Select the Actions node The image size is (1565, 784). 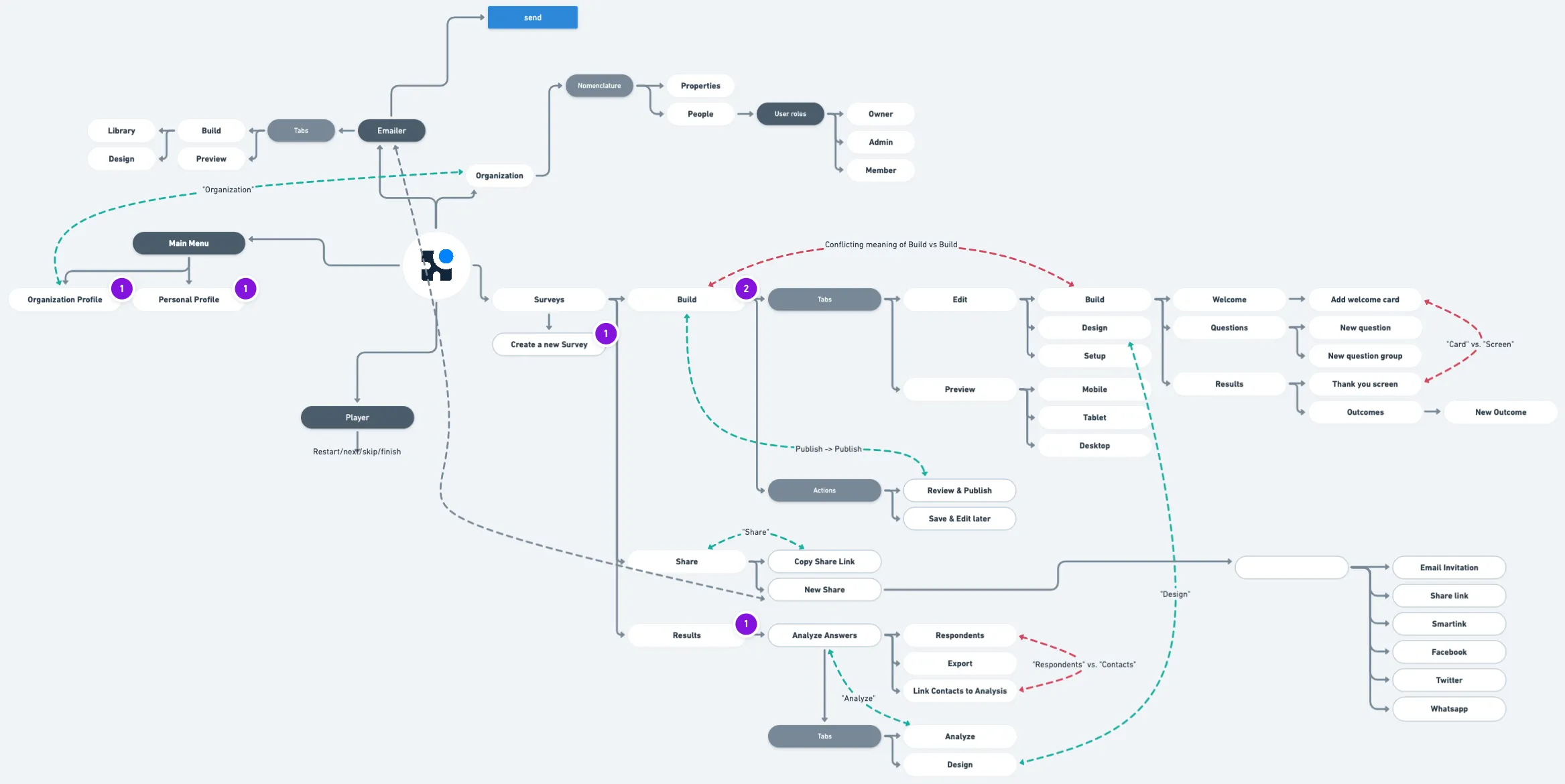tap(824, 491)
